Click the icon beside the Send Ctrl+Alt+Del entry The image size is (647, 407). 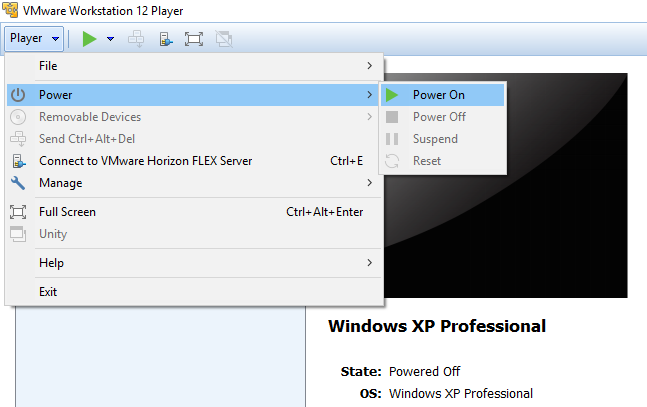[18, 139]
